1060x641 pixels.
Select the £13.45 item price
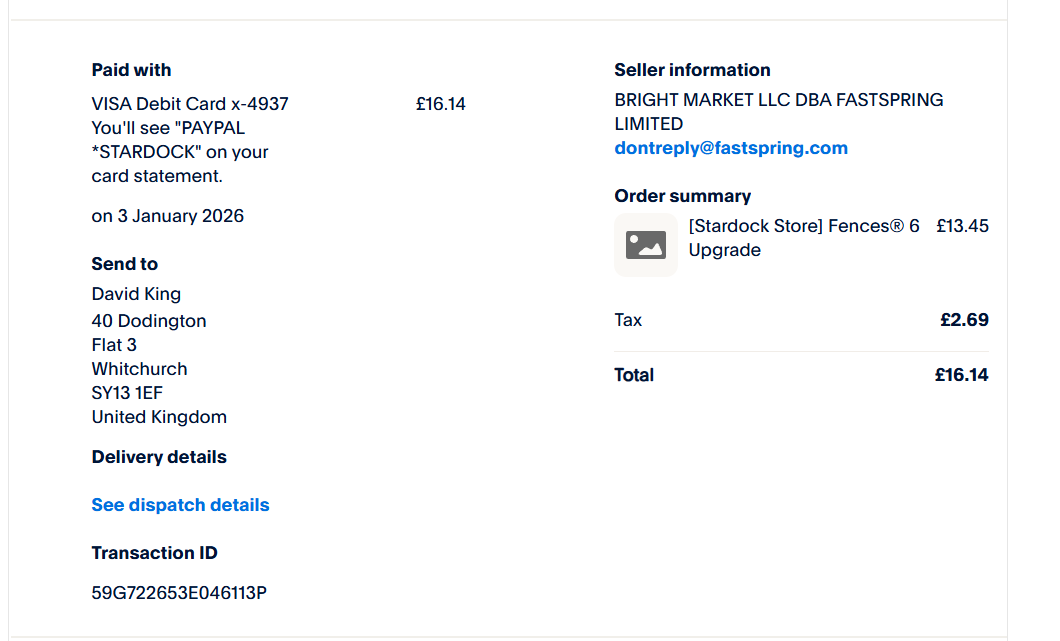pyautogui.click(x=962, y=226)
